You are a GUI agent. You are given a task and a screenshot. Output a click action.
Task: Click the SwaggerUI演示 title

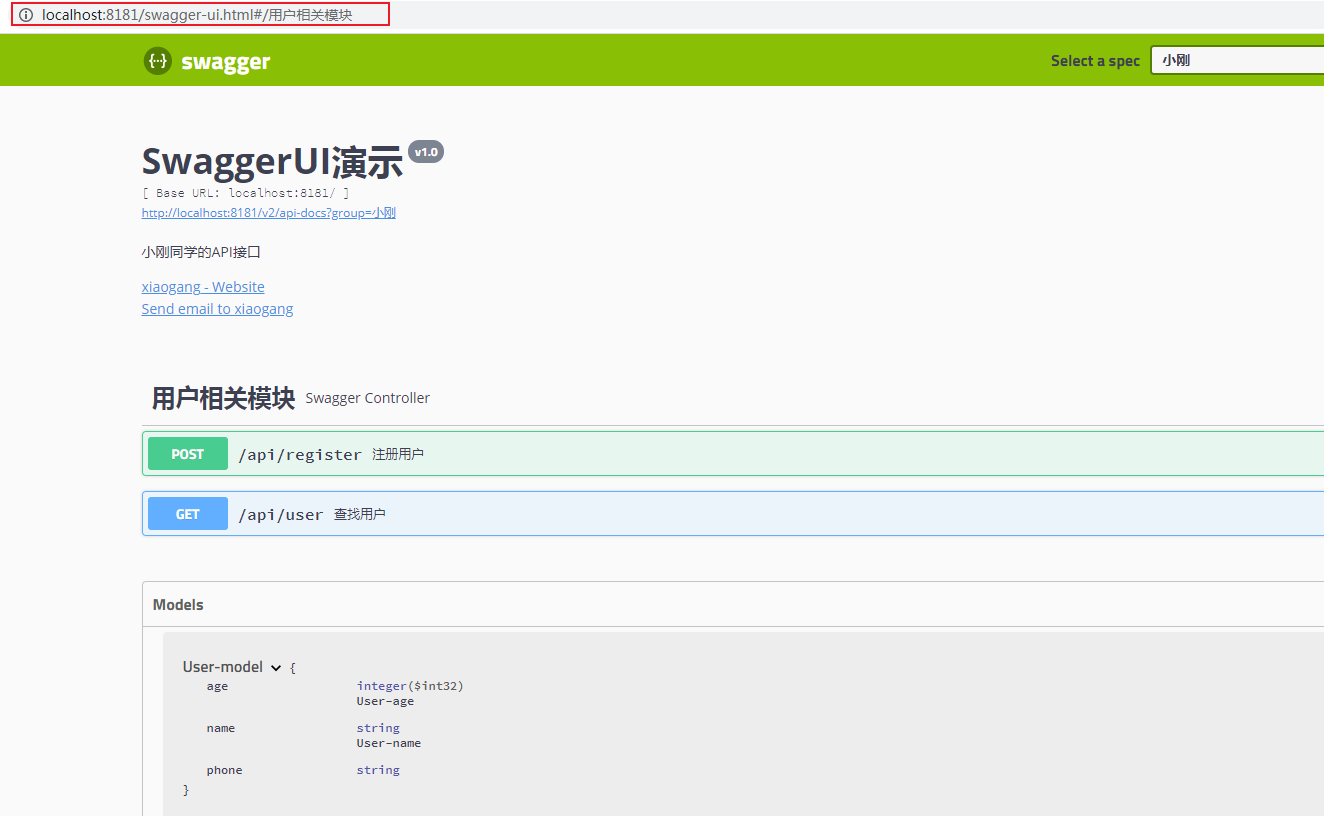pyautogui.click(x=272, y=161)
